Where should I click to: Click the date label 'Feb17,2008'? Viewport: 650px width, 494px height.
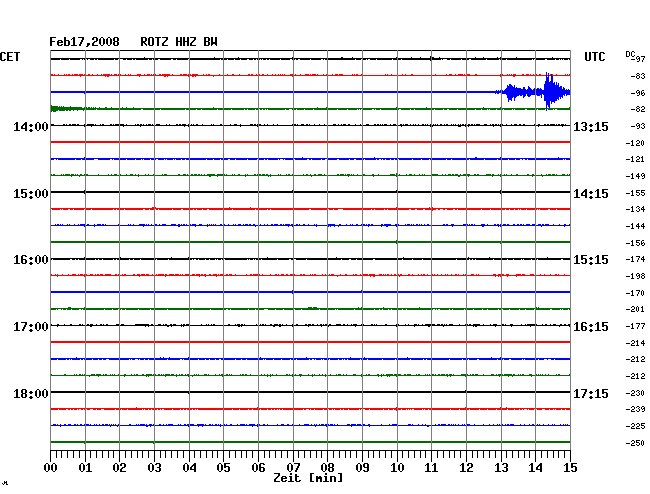point(84,42)
